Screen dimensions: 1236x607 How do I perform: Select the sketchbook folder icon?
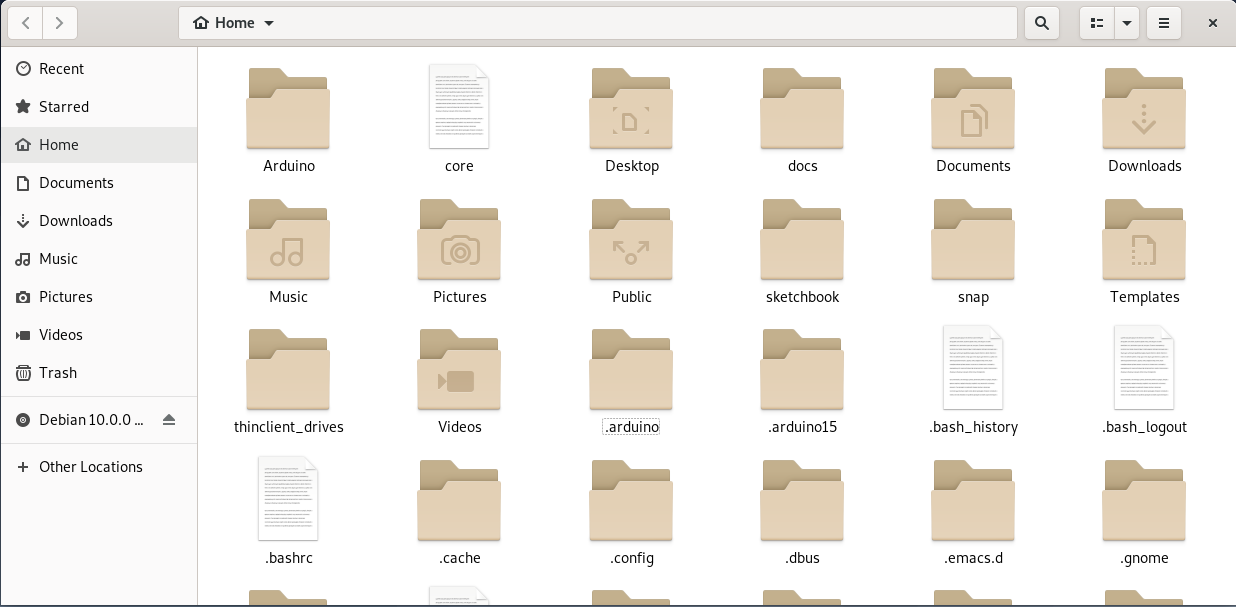[802, 239]
